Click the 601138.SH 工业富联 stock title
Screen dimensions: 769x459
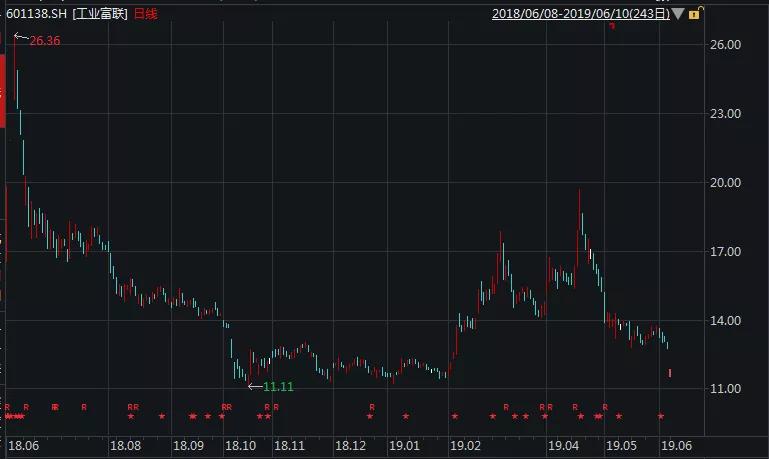tap(67, 14)
